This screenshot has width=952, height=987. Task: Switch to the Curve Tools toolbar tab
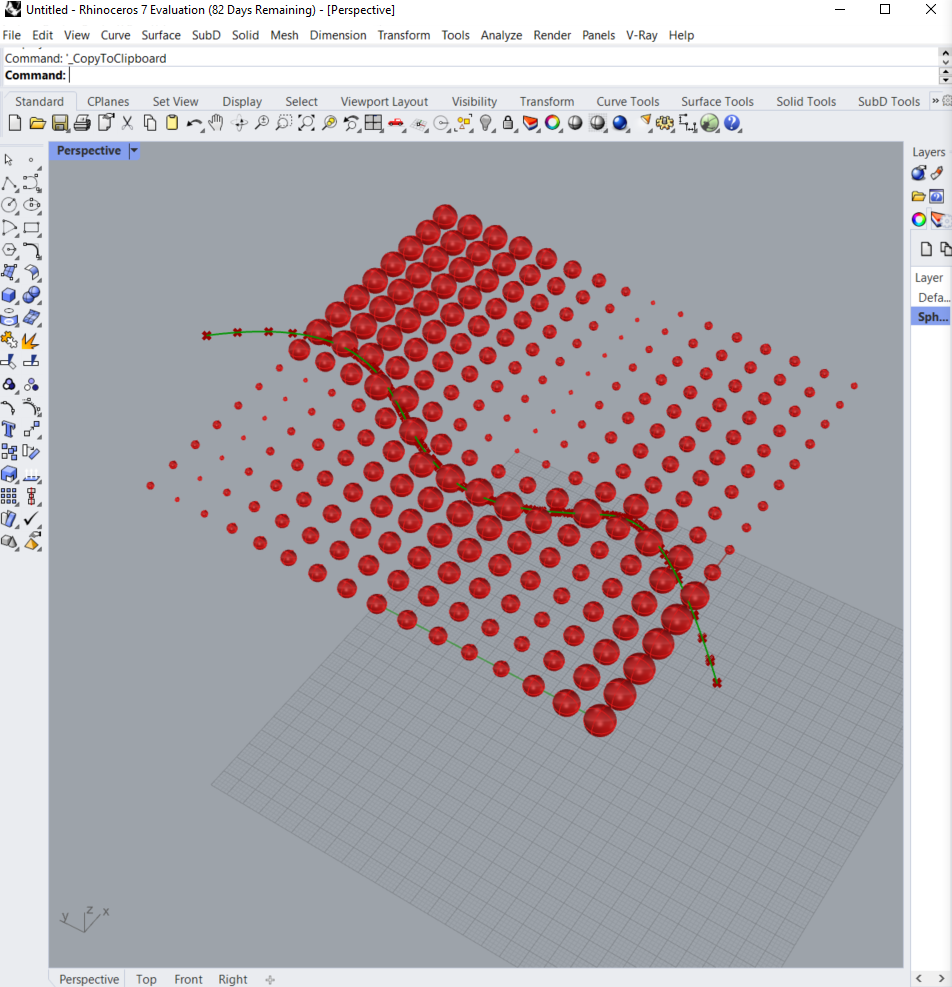coord(628,101)
